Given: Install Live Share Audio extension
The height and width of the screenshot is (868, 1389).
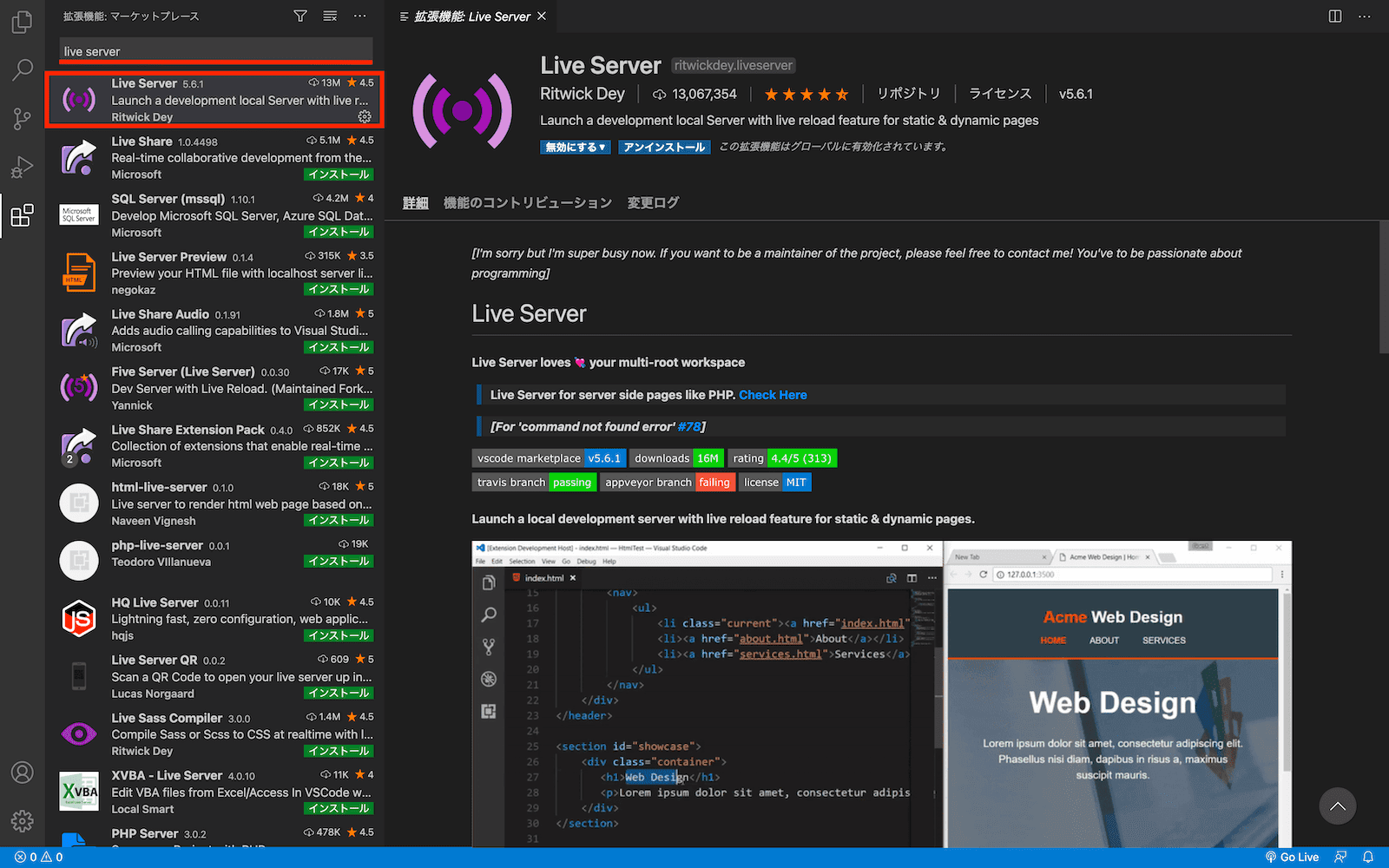Looking at the screenshot, I should 339,347.
